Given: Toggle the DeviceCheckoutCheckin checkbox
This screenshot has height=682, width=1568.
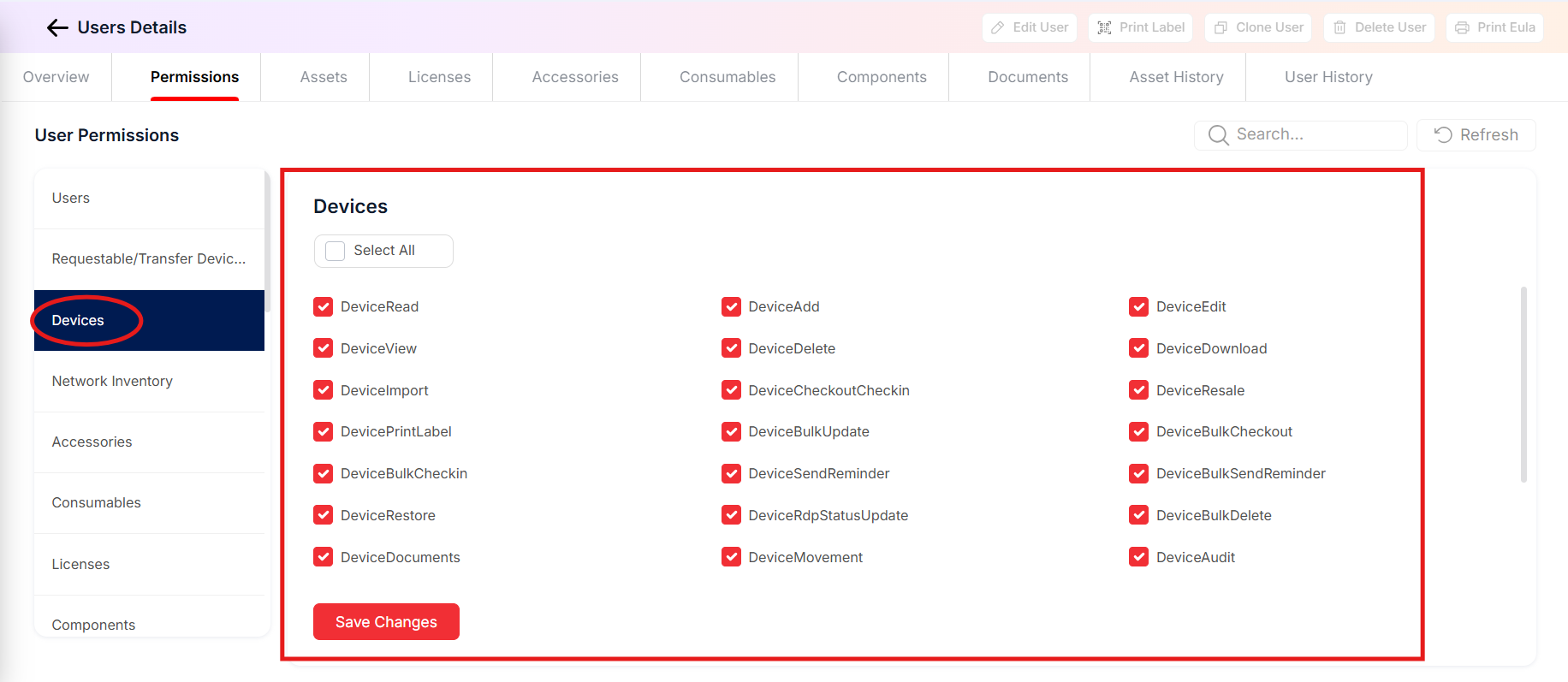Looking at the screenshot, I should [x=731, y=390].
